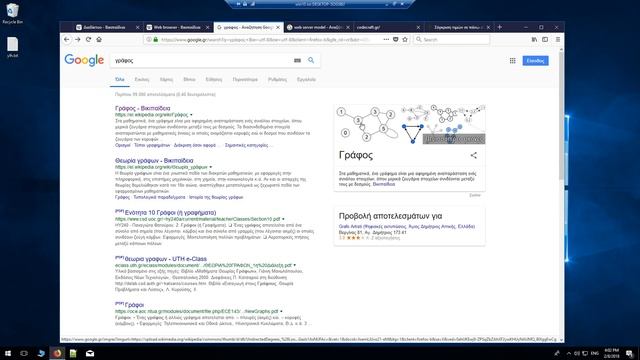
Task: Click in the Google search query field
Action: click(202, 60)
